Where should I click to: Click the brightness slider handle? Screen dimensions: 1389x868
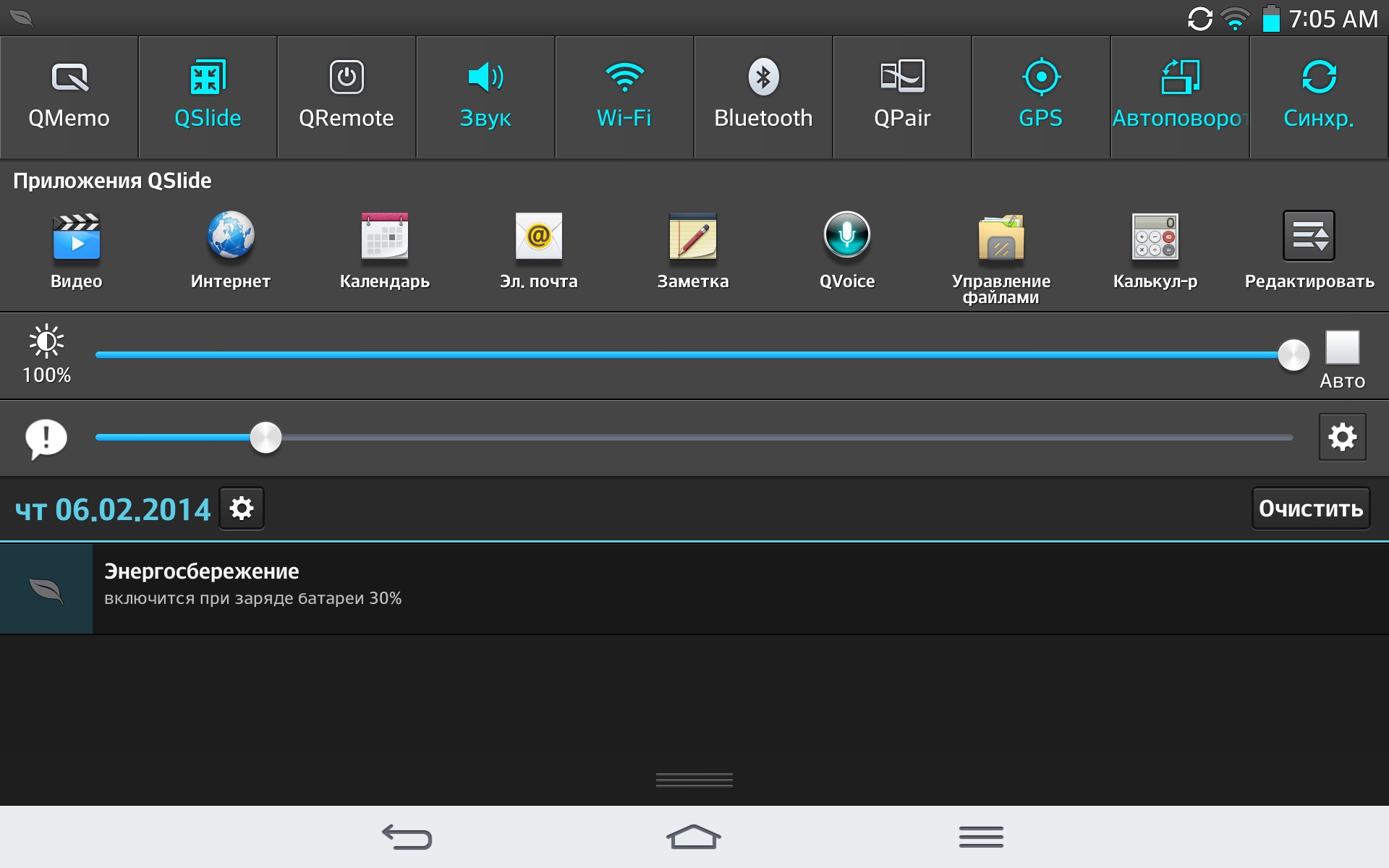click(x=1294, y=355)
